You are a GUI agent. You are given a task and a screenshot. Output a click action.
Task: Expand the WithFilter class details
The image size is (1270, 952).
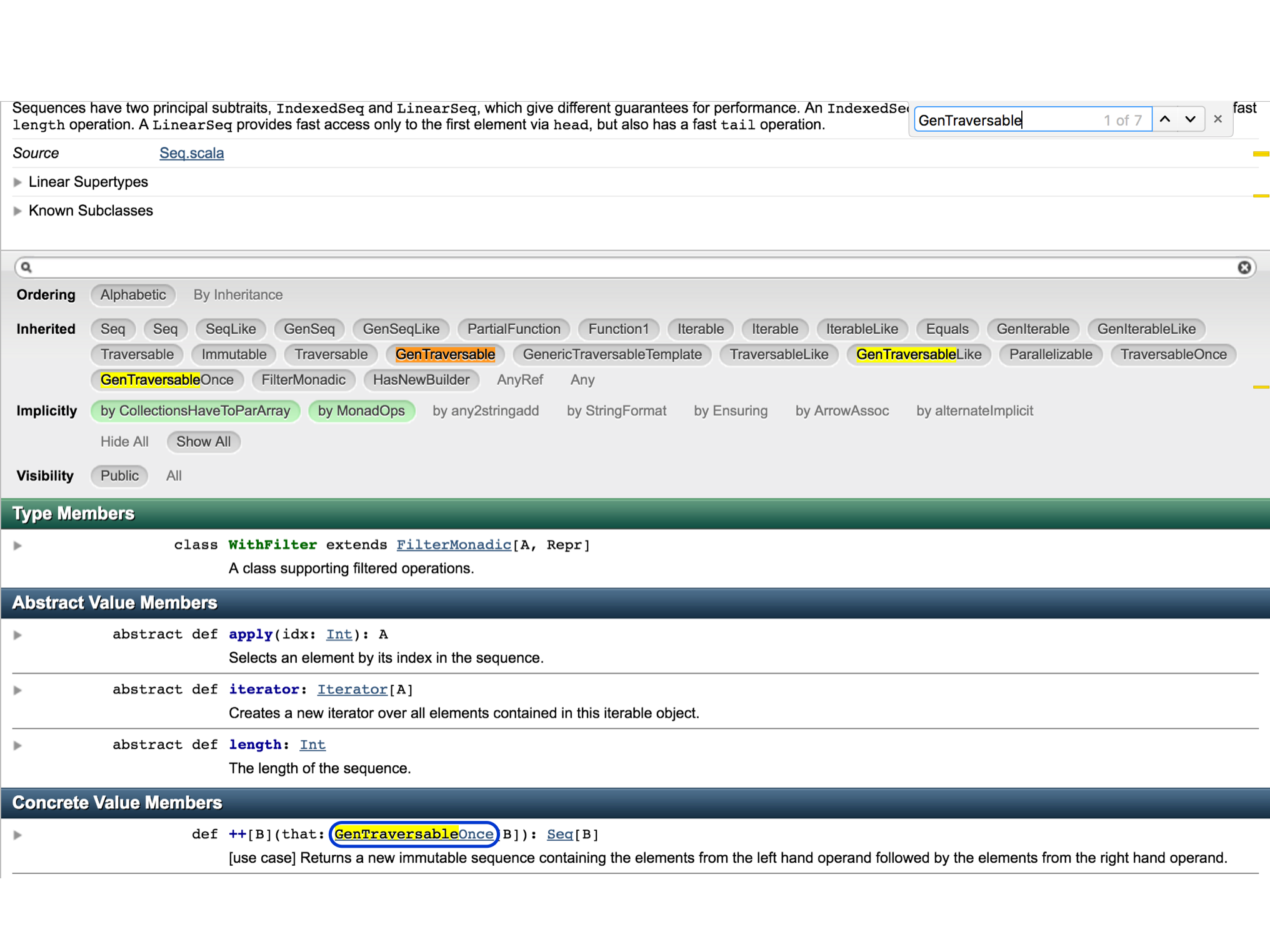17,545
